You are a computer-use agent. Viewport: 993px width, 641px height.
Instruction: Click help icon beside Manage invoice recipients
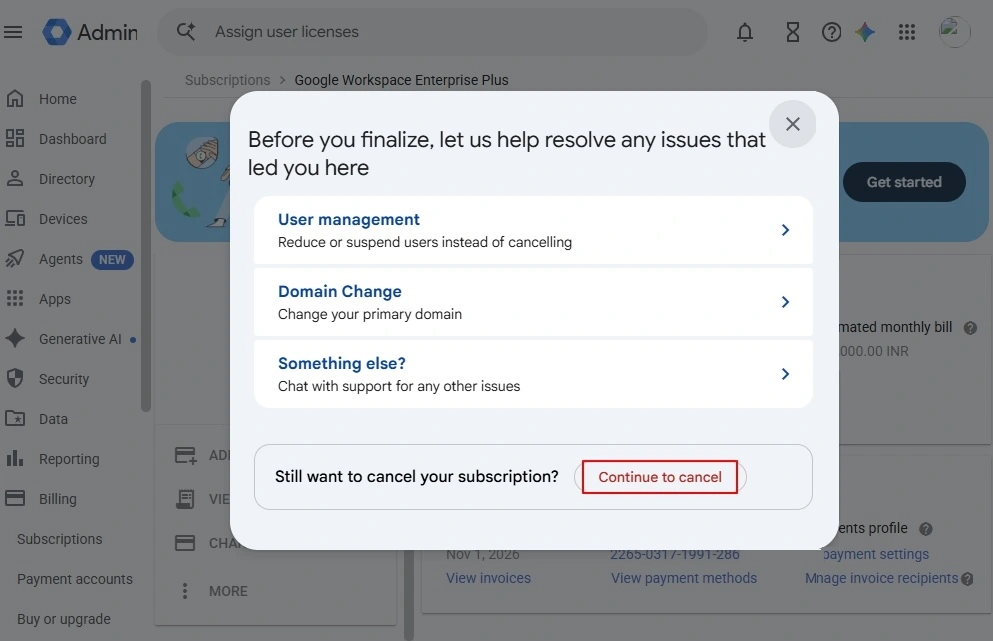967,578
